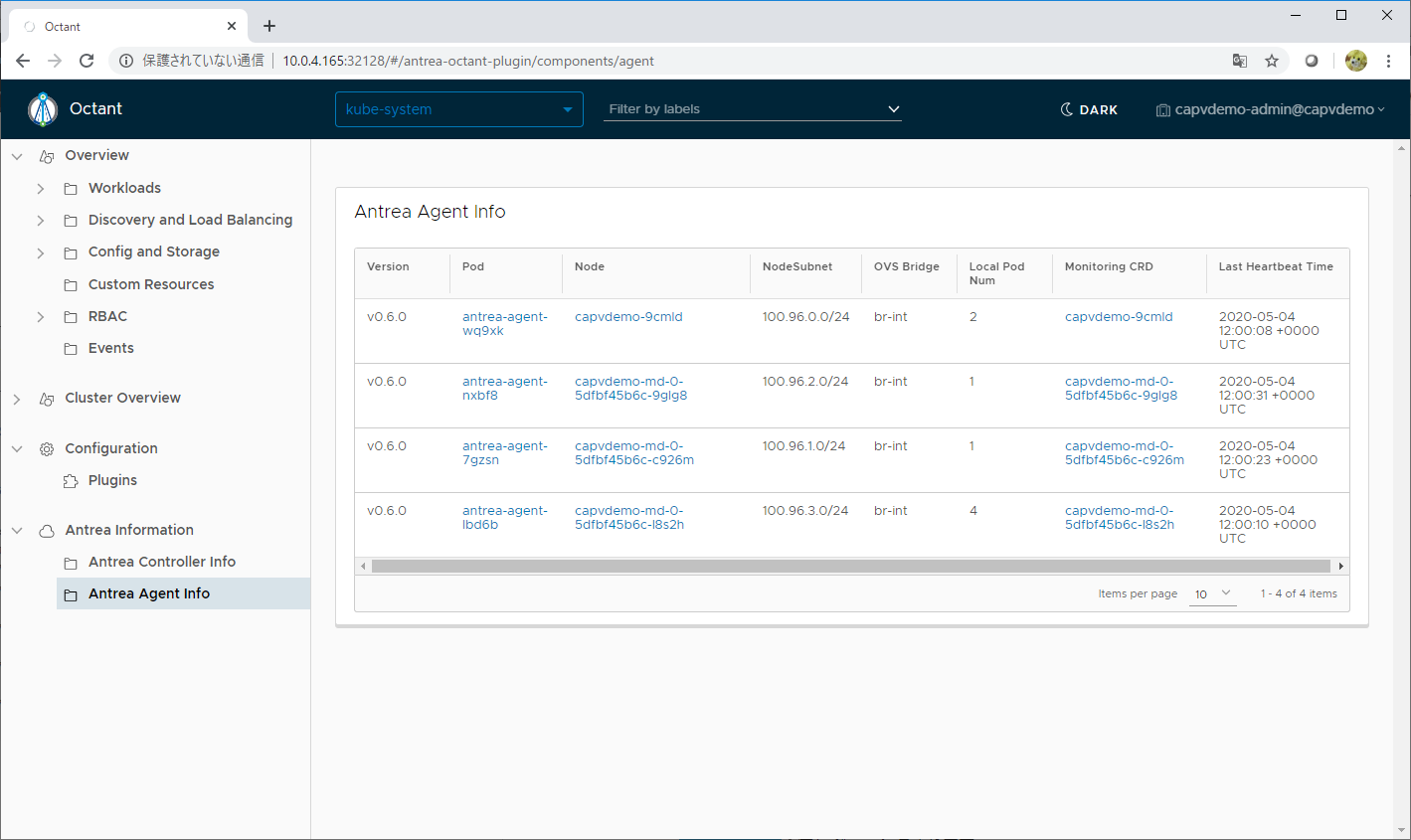Screen dimensions: 1411x840
Task: Click the Events folder icon
Action: 71,349
